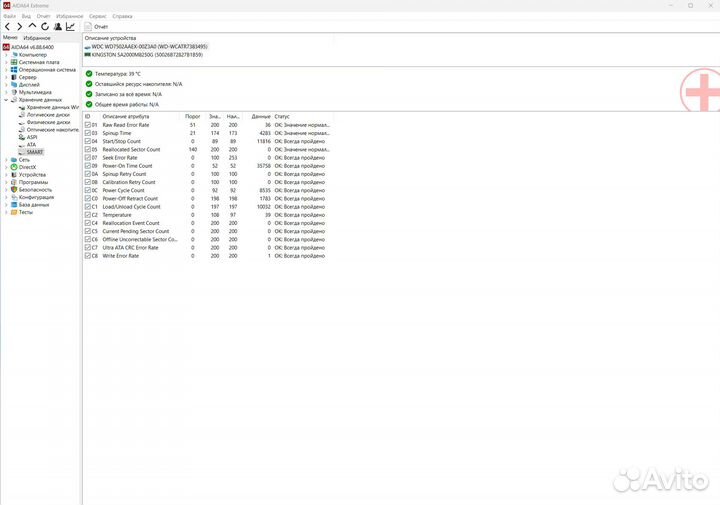This screenshot has width=720, height=505.
Task: Expand the Компьютер tree node
Action: tap(6, 54)
